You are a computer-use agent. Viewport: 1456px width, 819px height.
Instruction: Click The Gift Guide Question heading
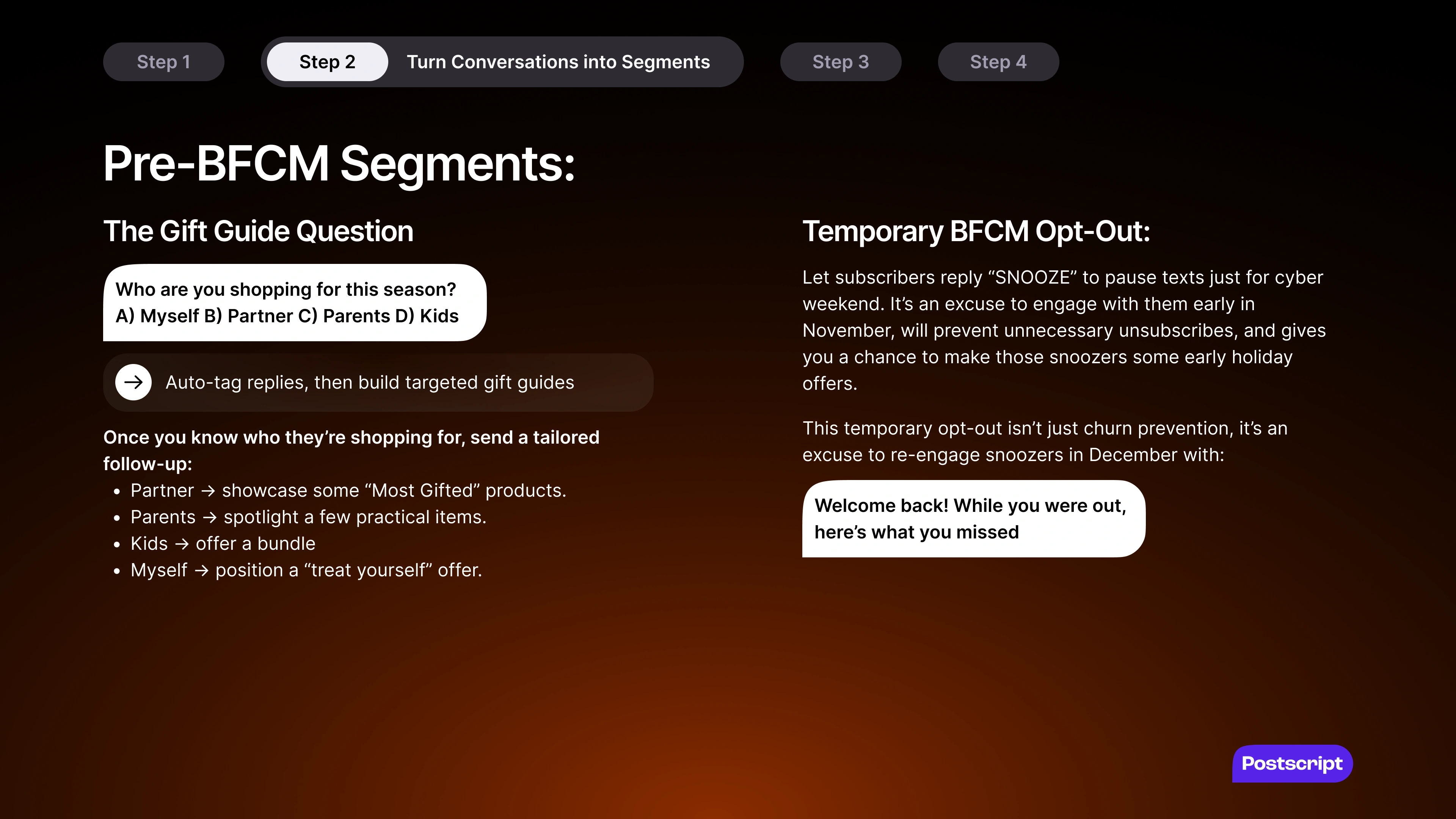click(x=258, y=231)
